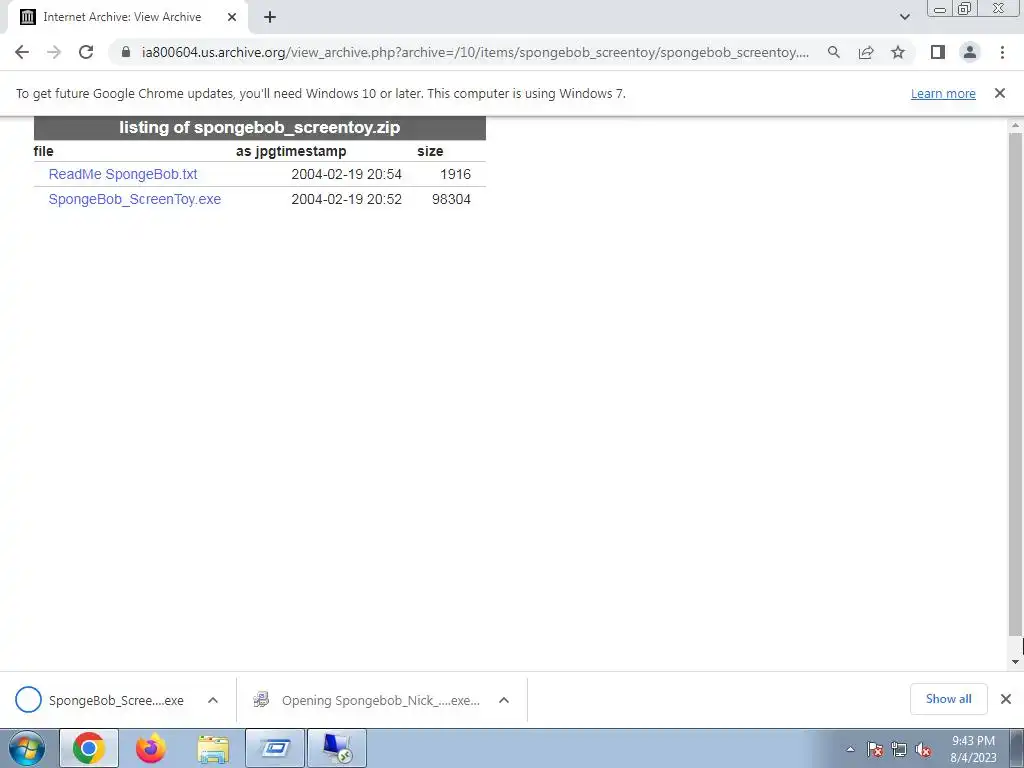This screenshot has height=768, width=1024.
Task: Open a new tab with plus button
Action: (270, 17)
